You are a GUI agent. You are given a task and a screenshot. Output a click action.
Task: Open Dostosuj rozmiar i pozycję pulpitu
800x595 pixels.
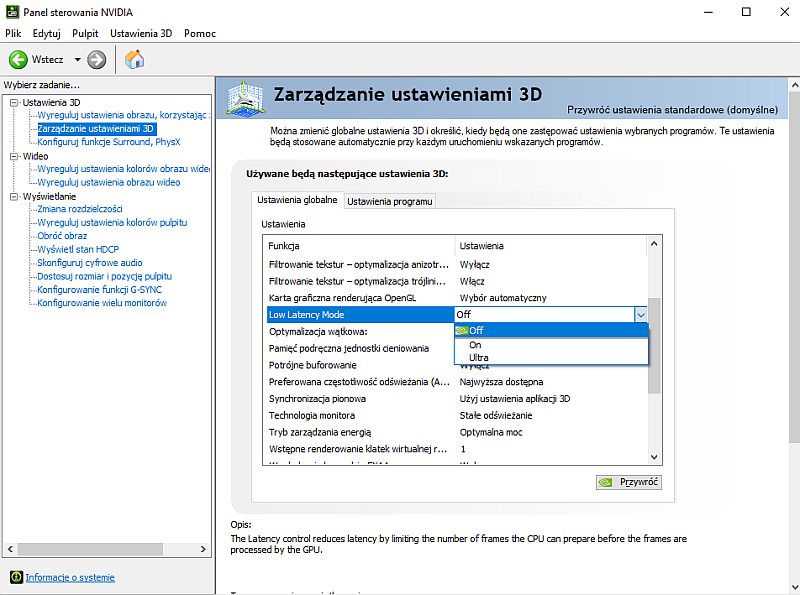[x=105, y=276]
